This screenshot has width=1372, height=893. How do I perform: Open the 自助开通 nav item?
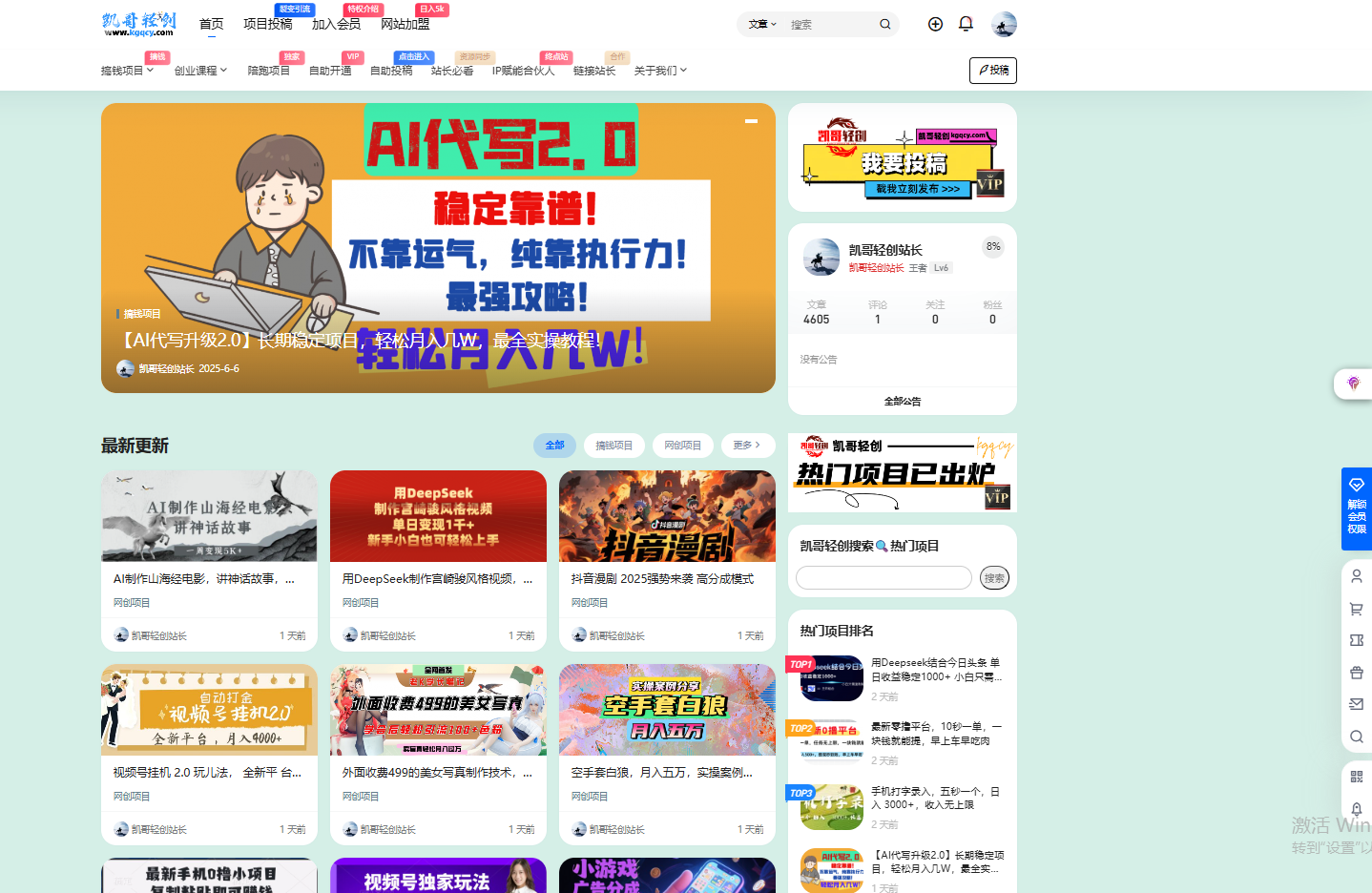pos(330,71)
